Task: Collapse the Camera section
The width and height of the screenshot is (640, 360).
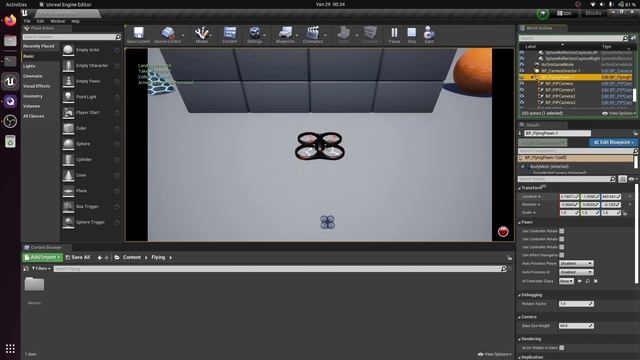Action: tap(520, 317)
